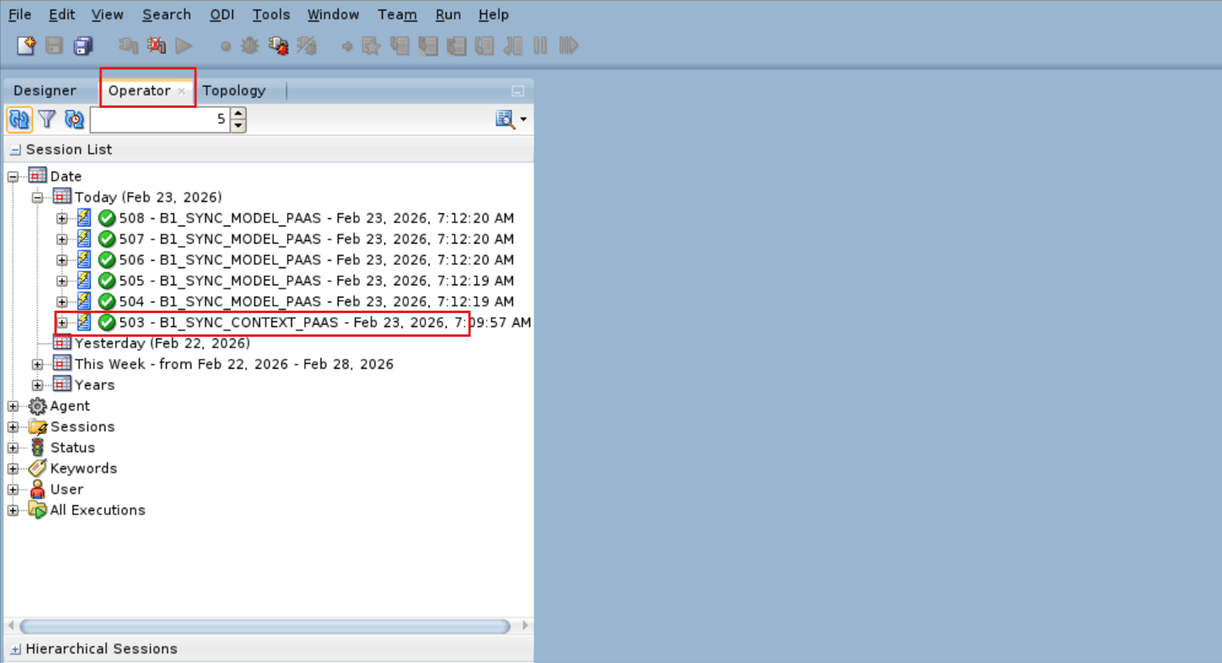Switch to the Topology tab
The height and width of the screenshot is (663, 1222).
(x=234, y=90)
